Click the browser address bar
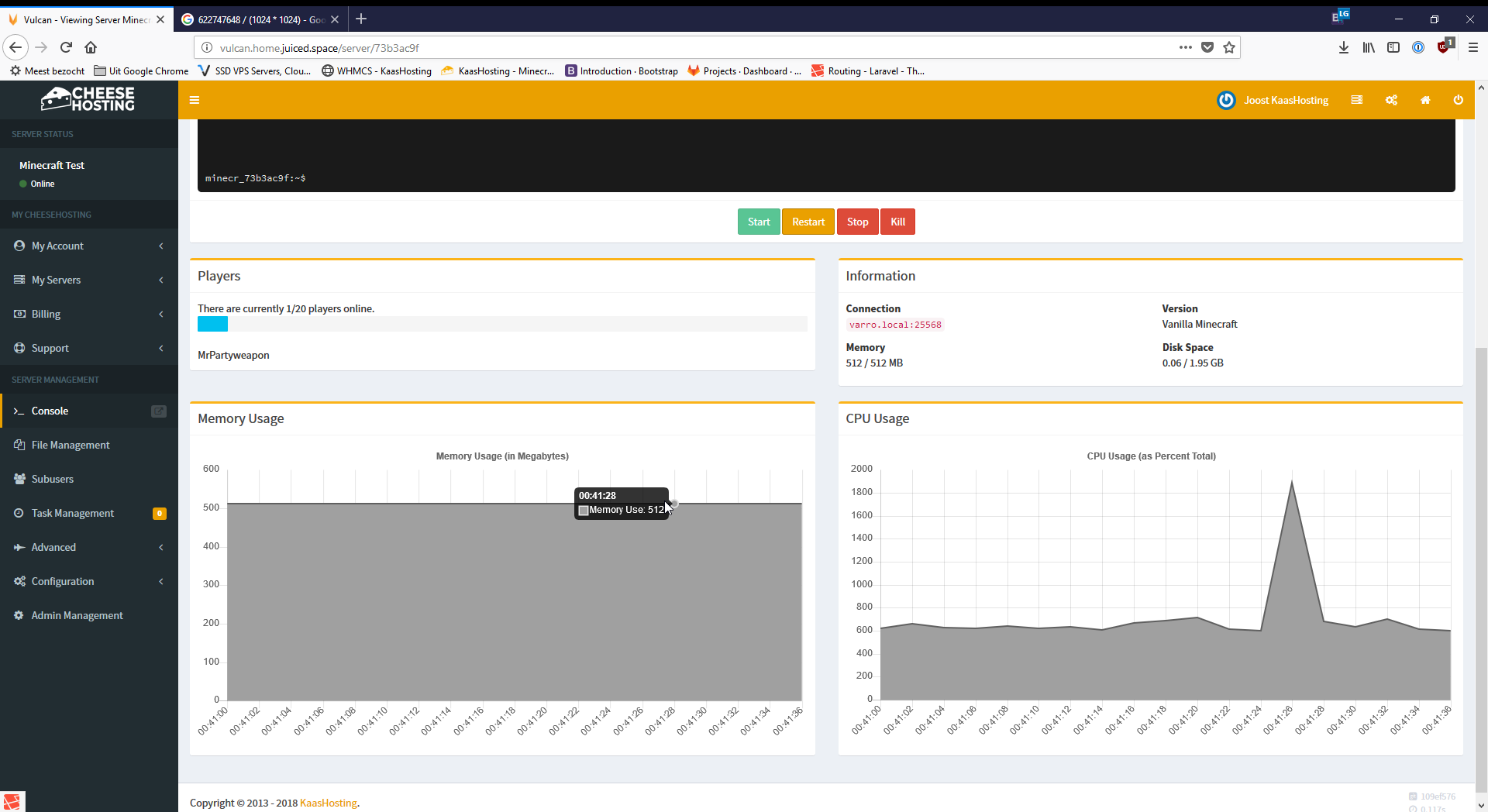The height and width of the screenshot is (812, 1488). coord(690,48)
